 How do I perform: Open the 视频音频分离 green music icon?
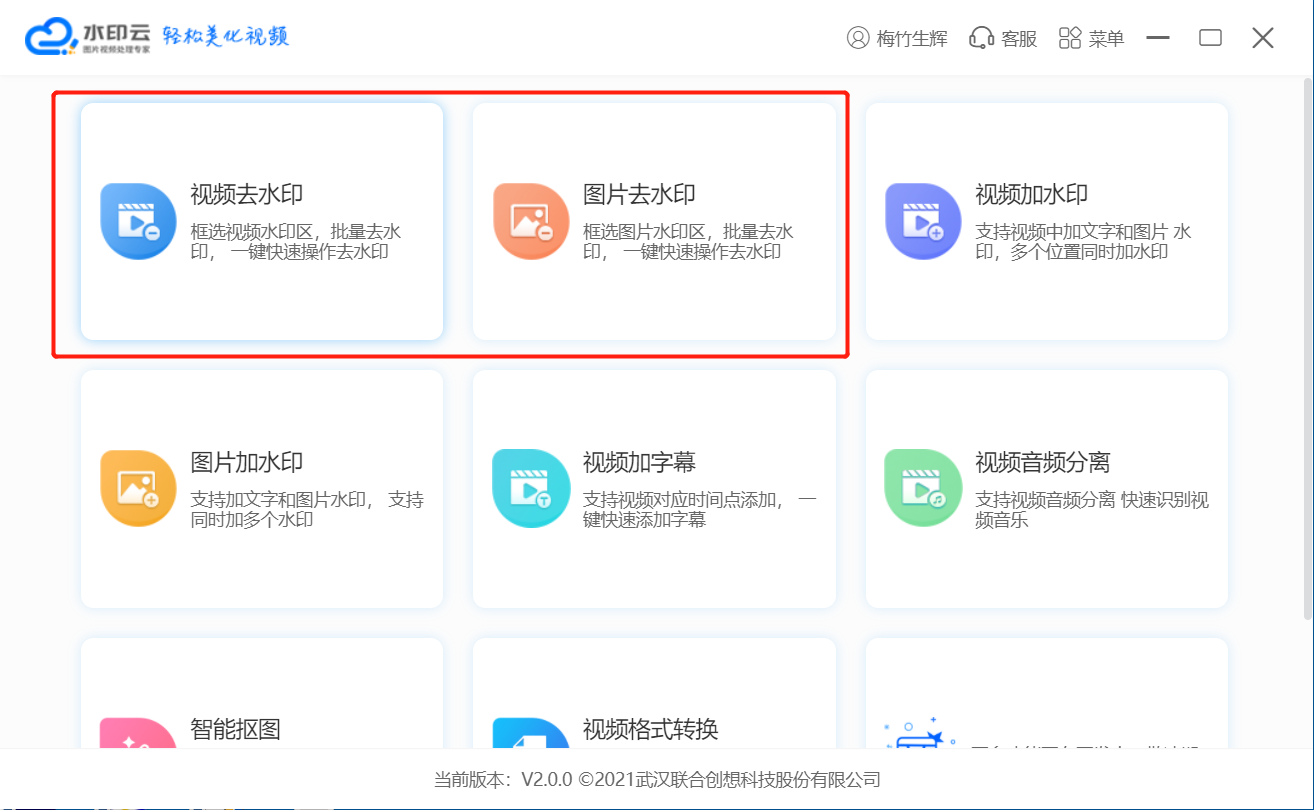[x=923, y=488]
